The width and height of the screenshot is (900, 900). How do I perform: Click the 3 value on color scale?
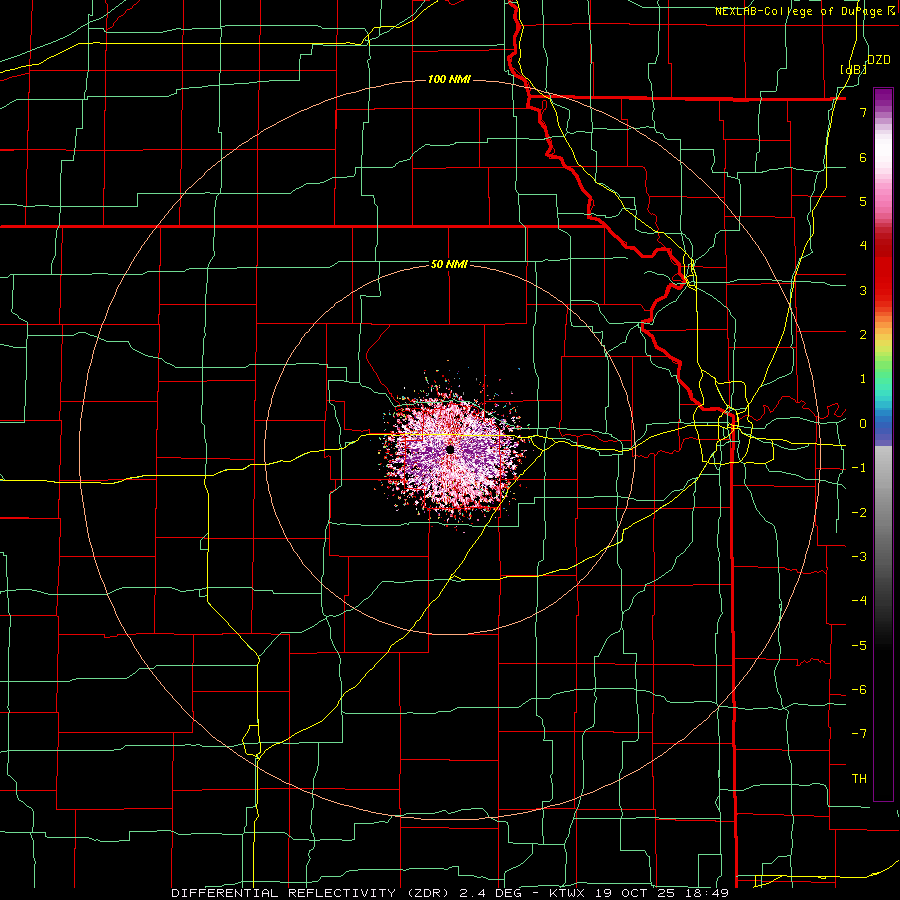coord(863,290)
